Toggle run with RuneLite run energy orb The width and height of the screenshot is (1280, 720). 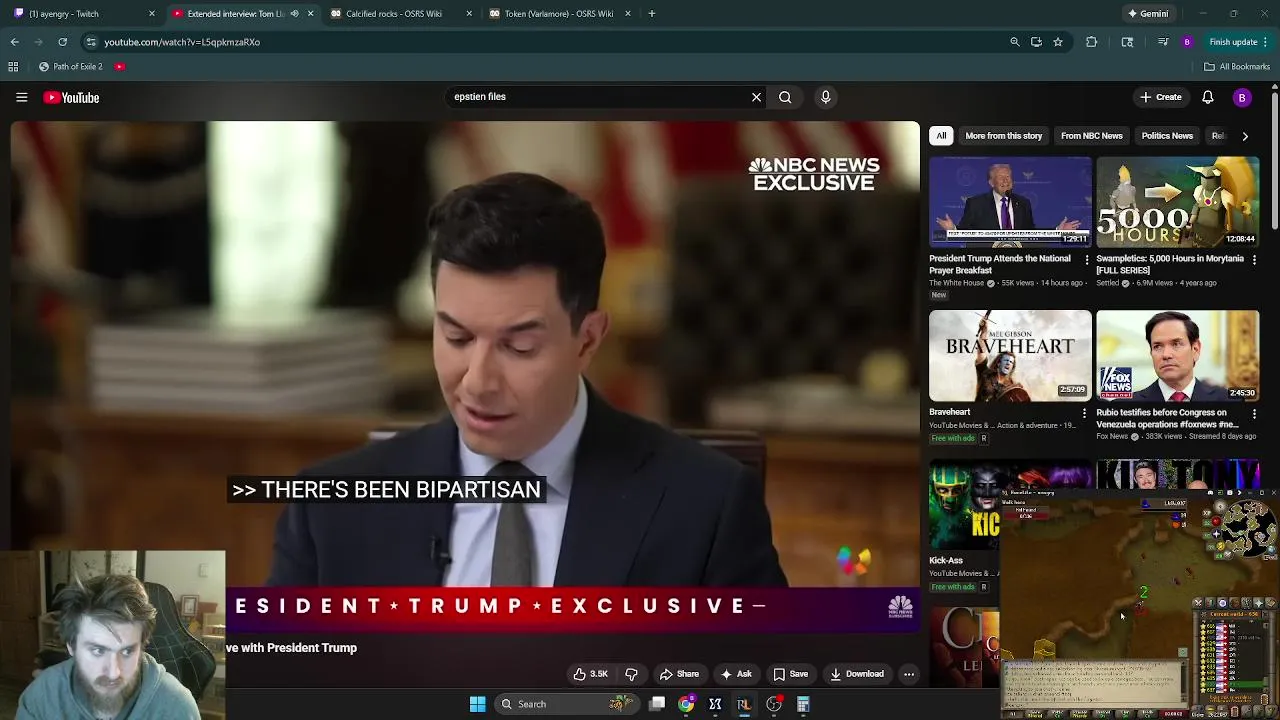[x=1219, y=547]
